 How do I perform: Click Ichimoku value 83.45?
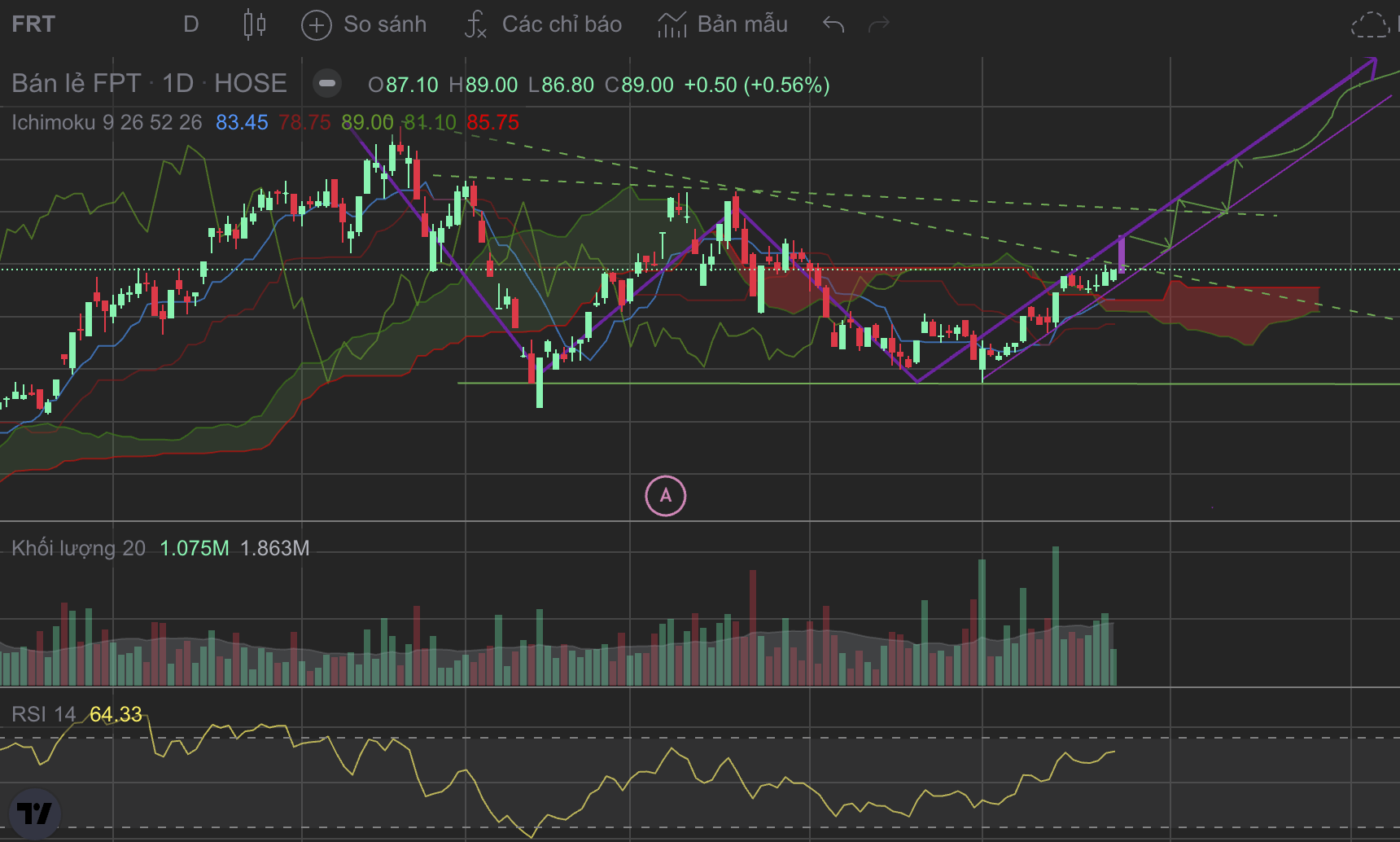point(242,122)
